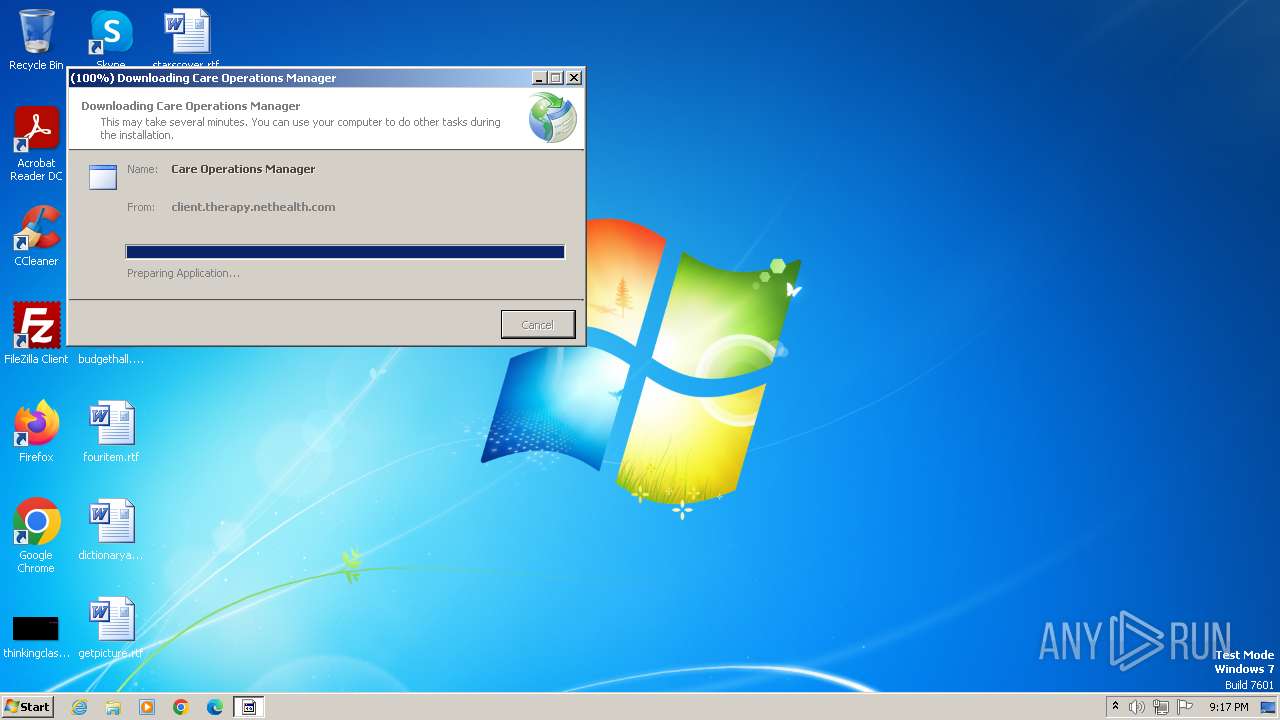Open Windows Media Player from taskbar
The width and height of the screenshot is (1280, 720).
point(147,707)
